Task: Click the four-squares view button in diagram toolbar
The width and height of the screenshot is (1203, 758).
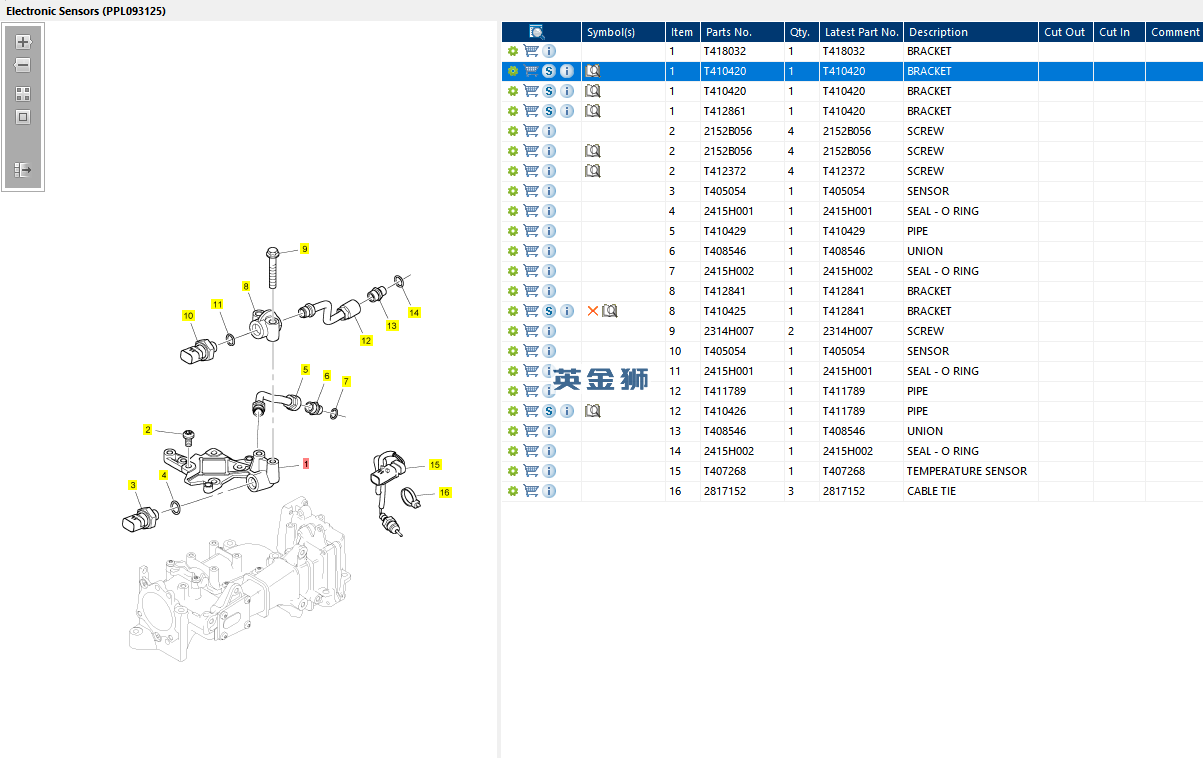Action: coord(23,94)
